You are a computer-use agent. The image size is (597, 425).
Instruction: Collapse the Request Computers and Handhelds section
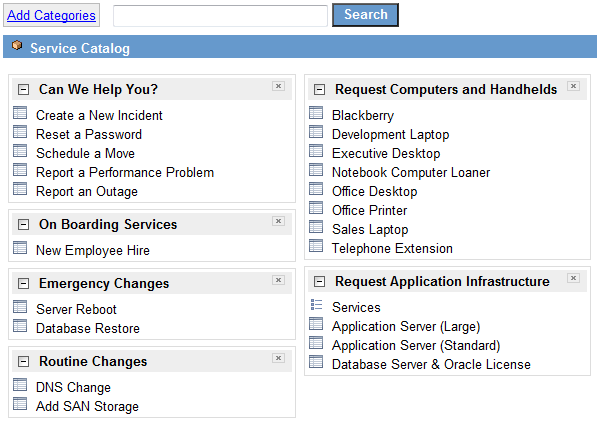pos(319,89)
